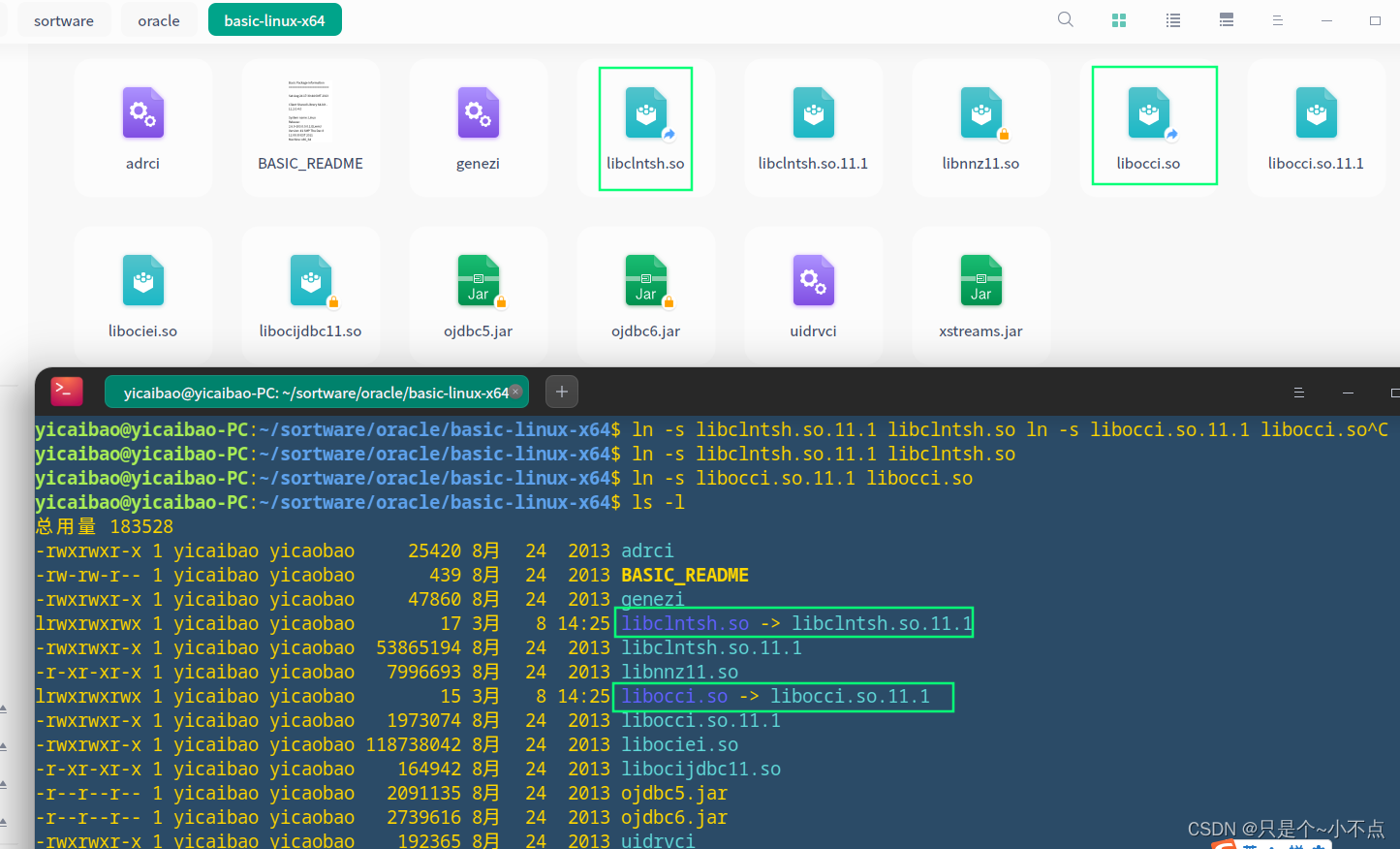Select the uidrvci gear file icon
1400x849 pixels.
tap(813, 281)
